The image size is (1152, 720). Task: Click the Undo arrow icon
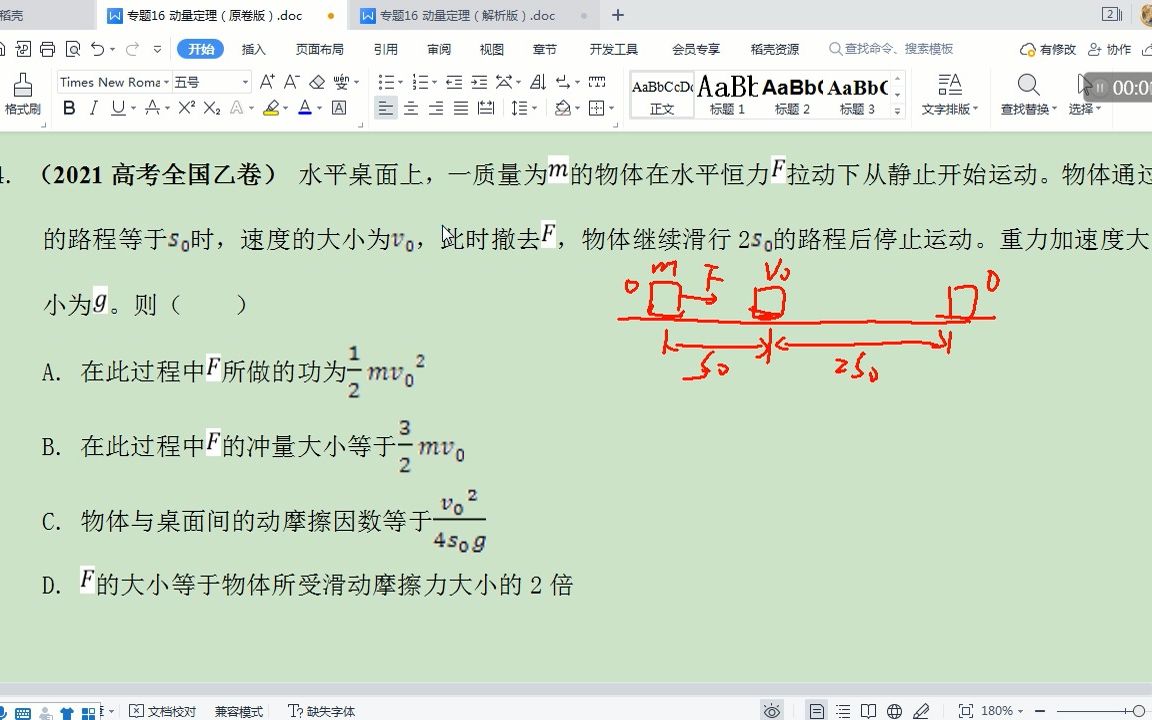coord(98,48)
